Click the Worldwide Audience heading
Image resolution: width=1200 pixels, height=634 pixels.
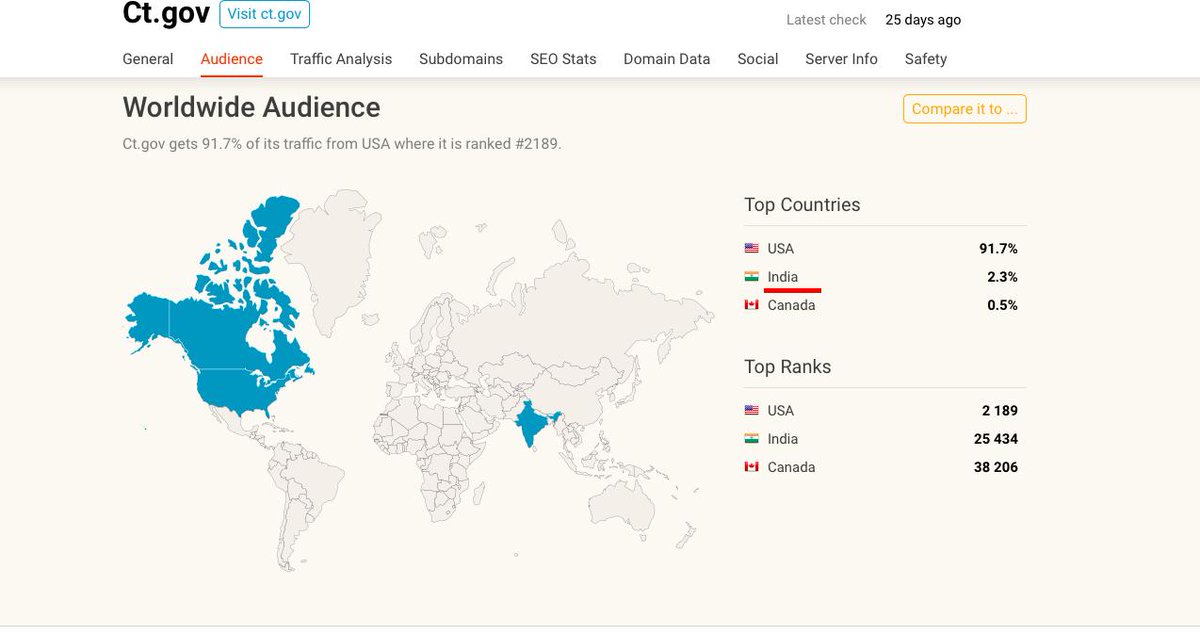coord(251,107)
